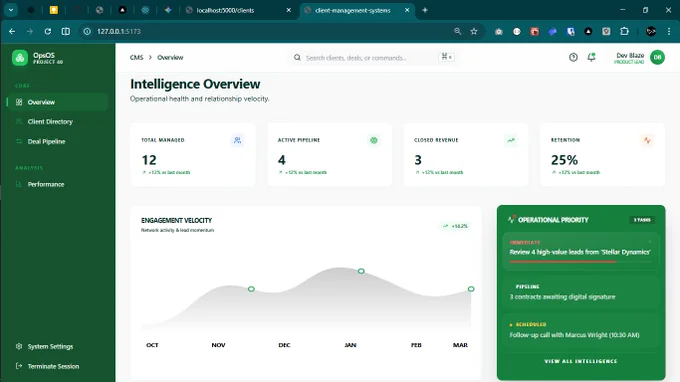
Task: Toggle the browser side panel icon
Action: click(65, 31)
